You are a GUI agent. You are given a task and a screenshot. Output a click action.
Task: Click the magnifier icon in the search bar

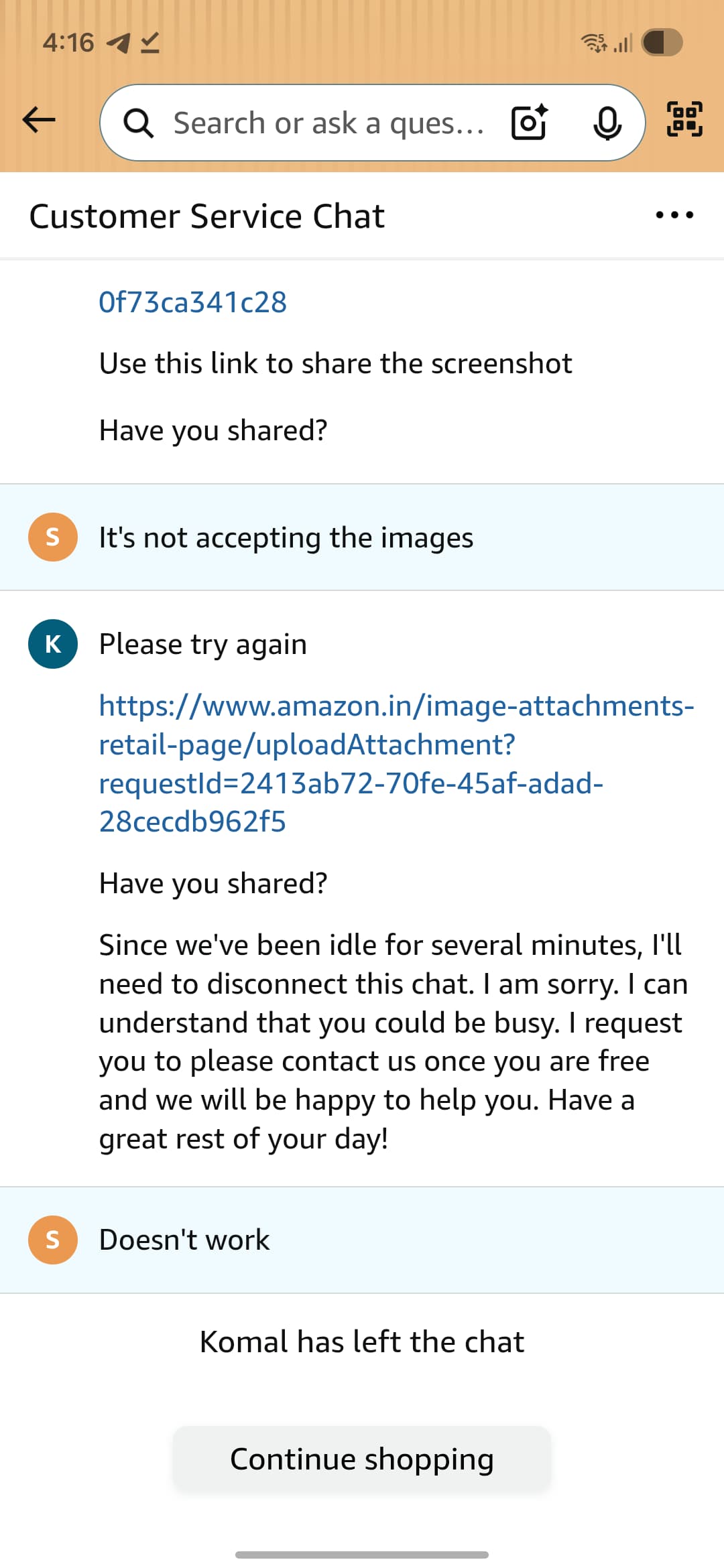click(137, 122)
